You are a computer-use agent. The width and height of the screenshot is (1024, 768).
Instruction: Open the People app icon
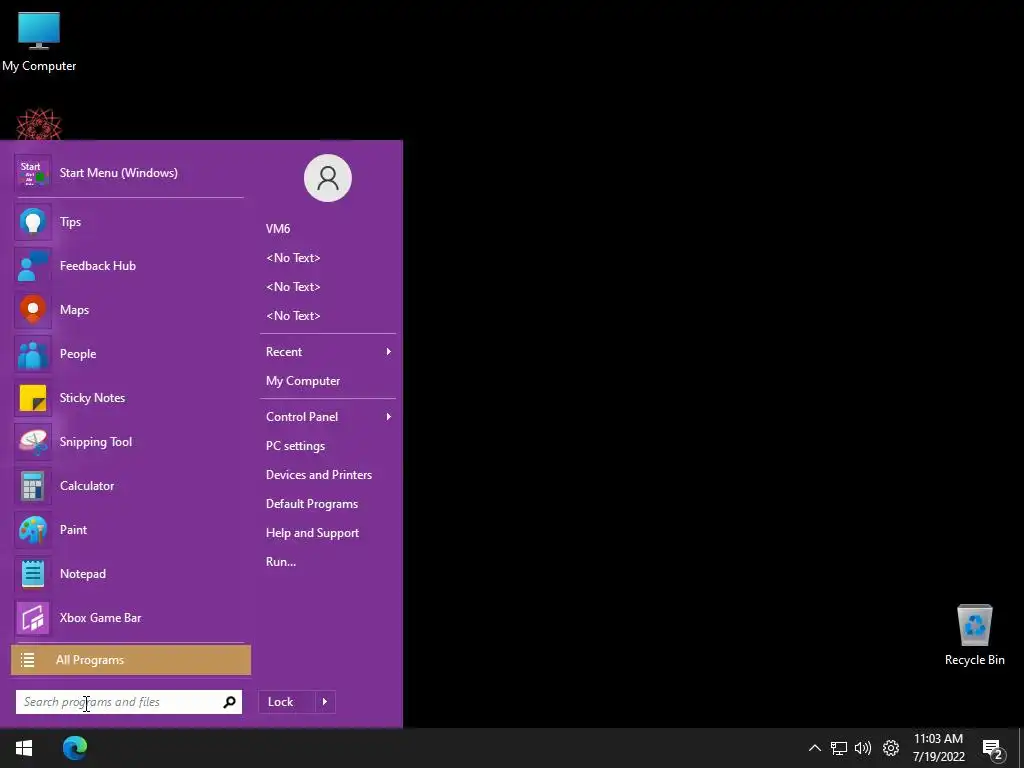tap(33, 354)
